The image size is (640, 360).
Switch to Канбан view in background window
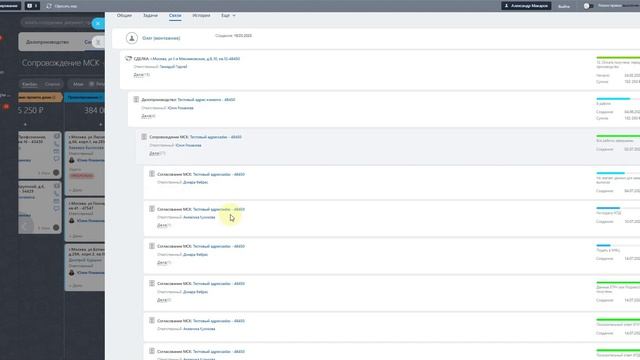point(29,84)
